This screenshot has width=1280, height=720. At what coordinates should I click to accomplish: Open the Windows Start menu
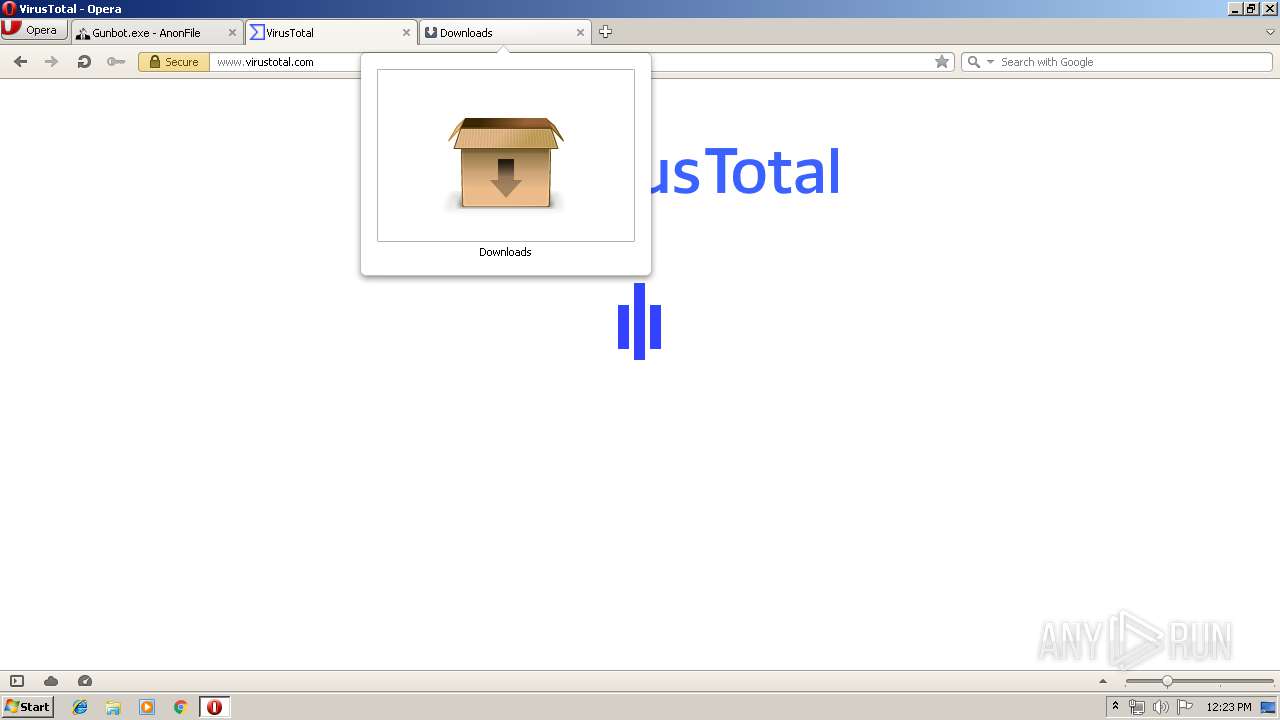tap(27, 707)
